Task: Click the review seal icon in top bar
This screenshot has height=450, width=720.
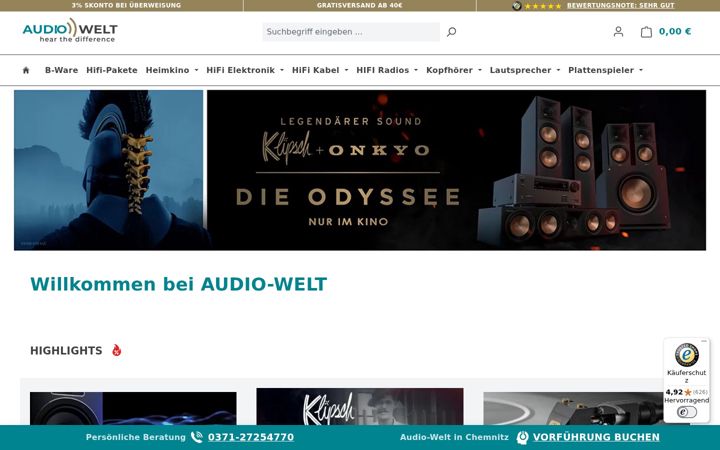Action: 517,6
